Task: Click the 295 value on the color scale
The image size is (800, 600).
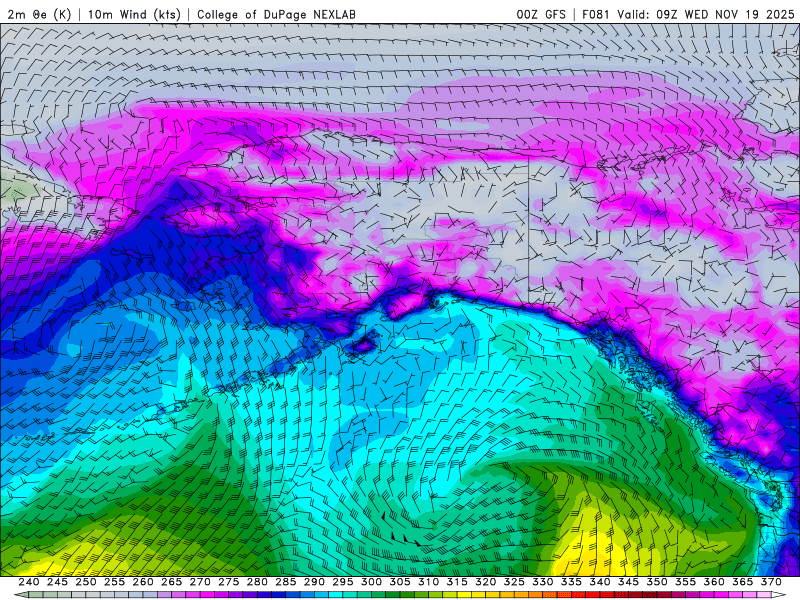Action: pos(343,582)
